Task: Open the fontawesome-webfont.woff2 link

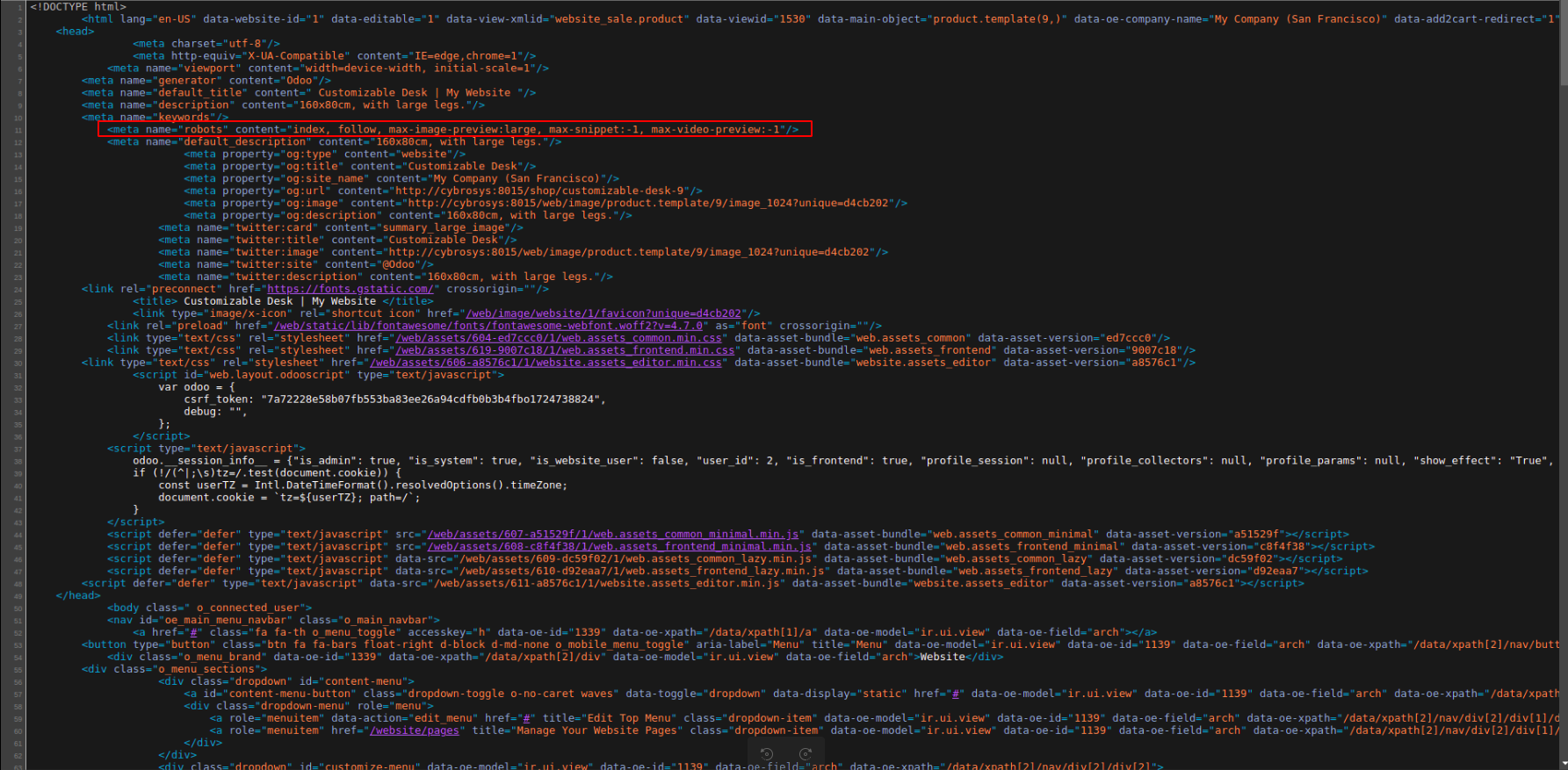Action: click(488, 326)
